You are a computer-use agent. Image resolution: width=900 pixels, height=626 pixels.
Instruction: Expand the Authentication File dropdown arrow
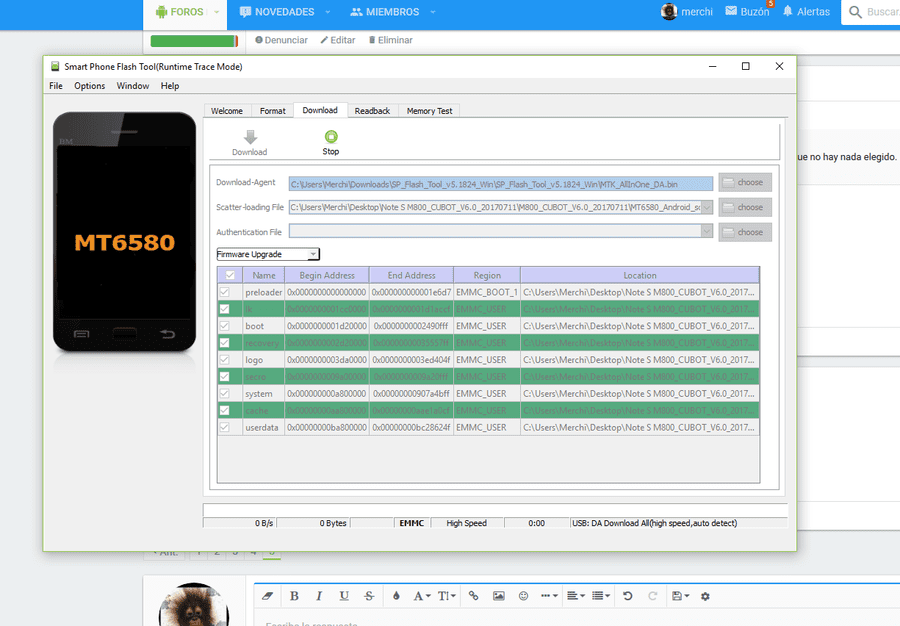707,232
